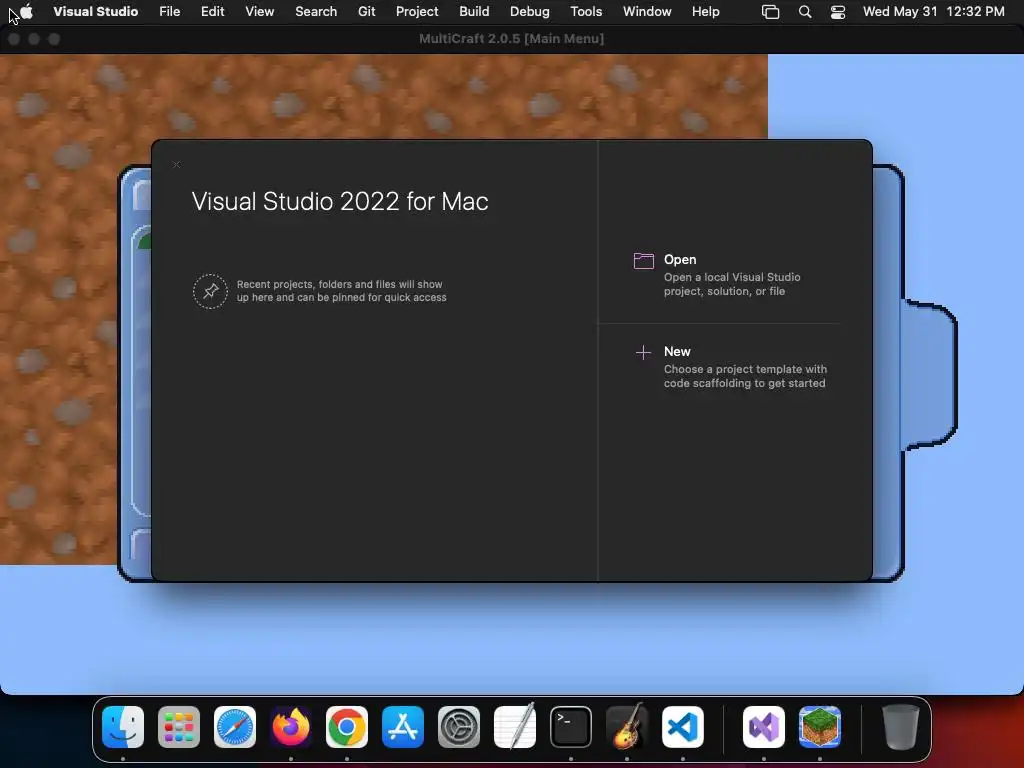Open the Edit menu
The height and width of the screenshot is (768, 1024).
[212, 11]
